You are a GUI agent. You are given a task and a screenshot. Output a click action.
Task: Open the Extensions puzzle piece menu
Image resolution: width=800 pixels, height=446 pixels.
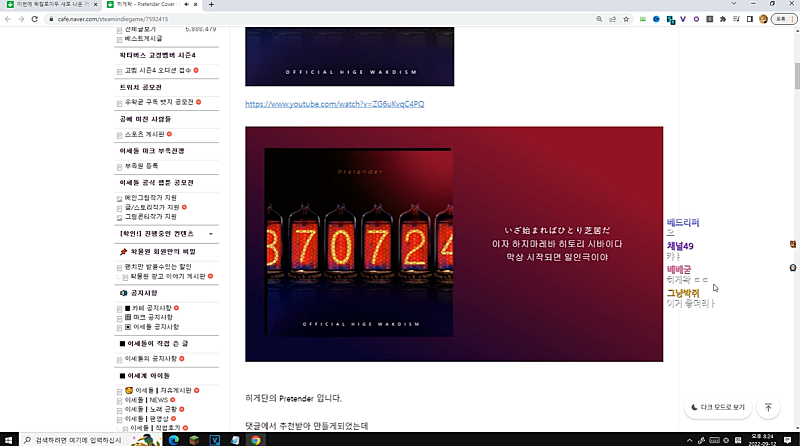coord(722,19)
